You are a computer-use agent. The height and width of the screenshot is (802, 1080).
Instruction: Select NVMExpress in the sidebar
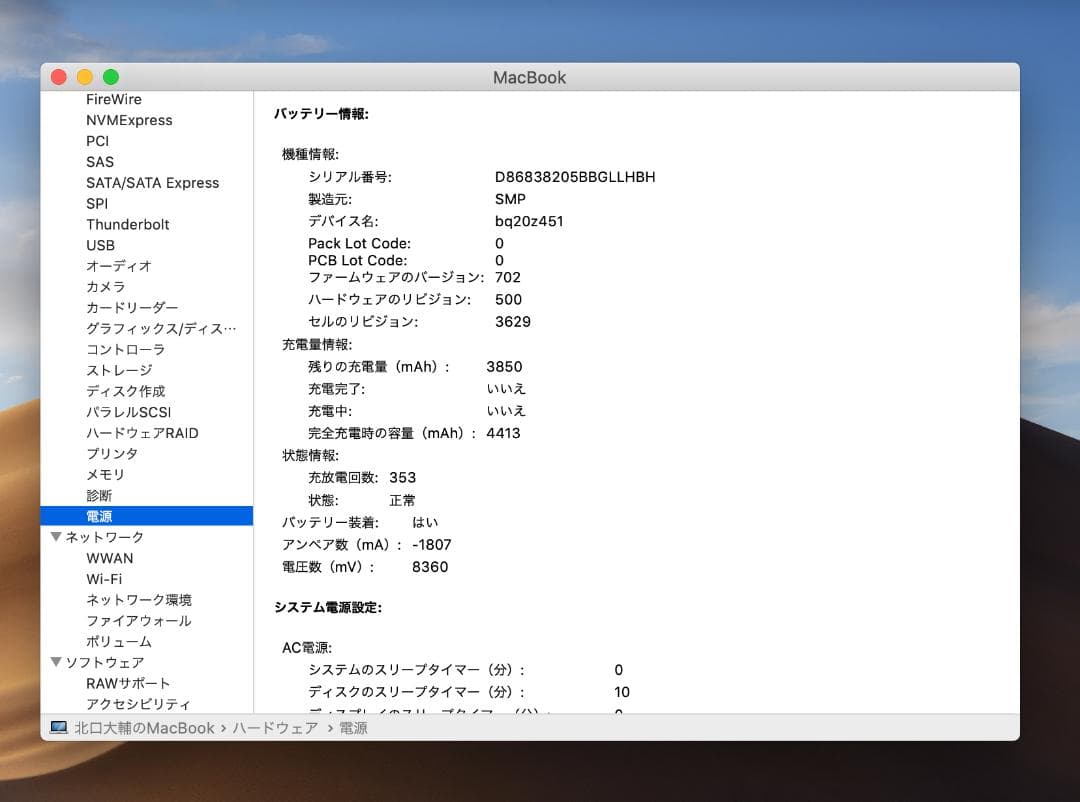pyautogui.click(x=129, y=119)
